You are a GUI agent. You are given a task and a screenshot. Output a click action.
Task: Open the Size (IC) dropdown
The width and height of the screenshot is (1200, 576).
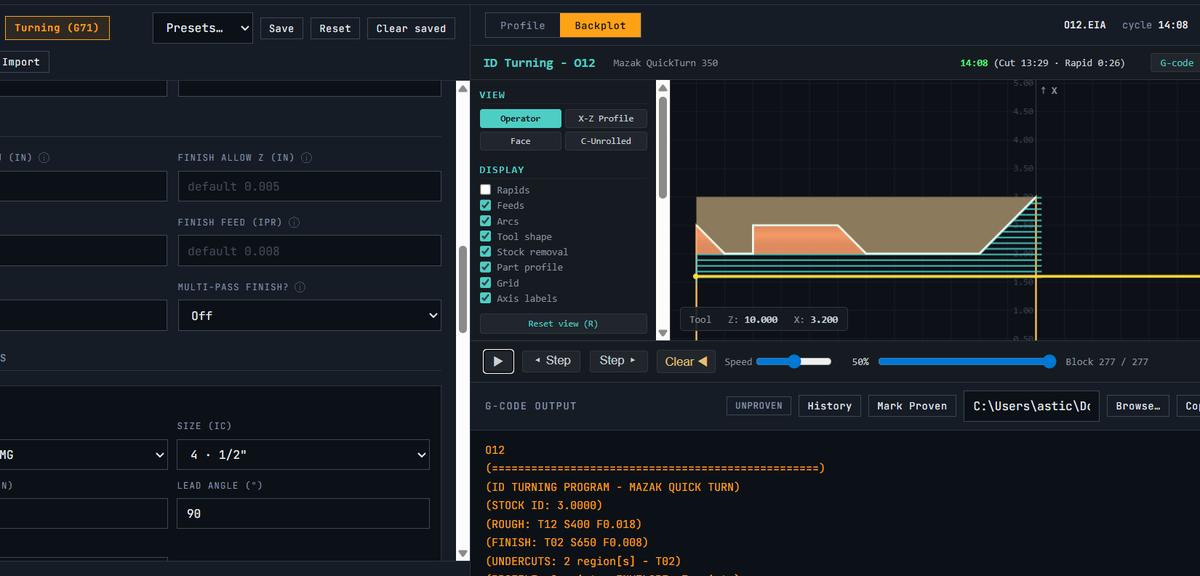point(303,455)
